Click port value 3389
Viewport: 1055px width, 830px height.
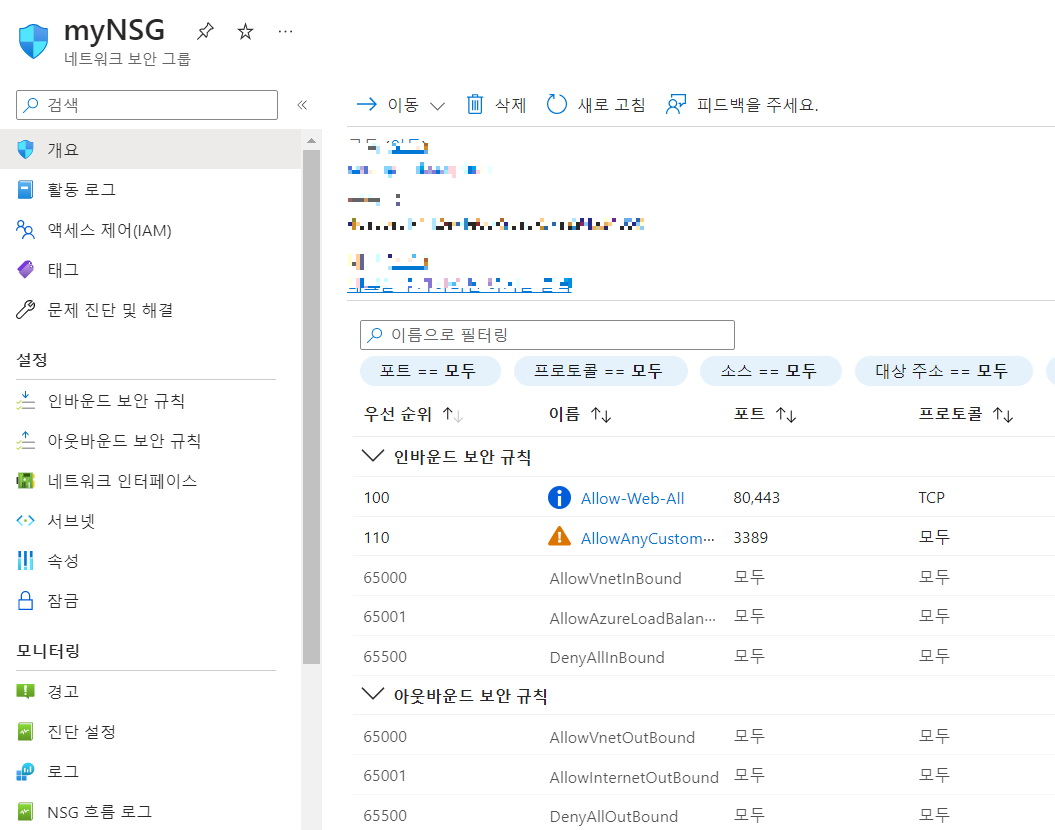point(750,537)
